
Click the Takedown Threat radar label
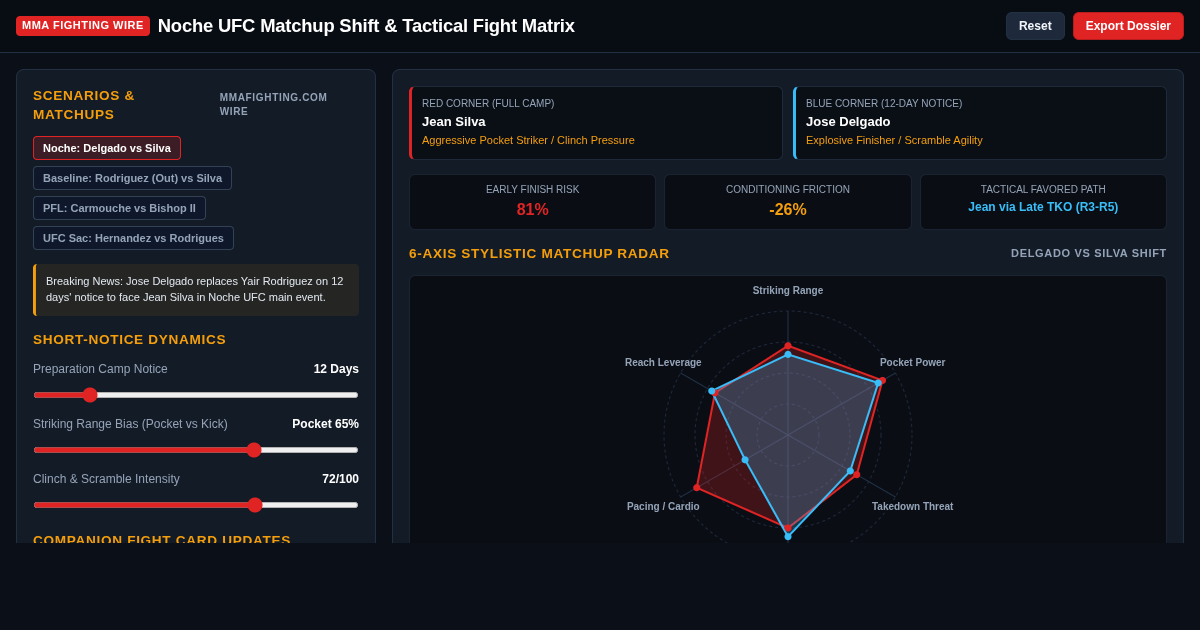coord(912,507)
